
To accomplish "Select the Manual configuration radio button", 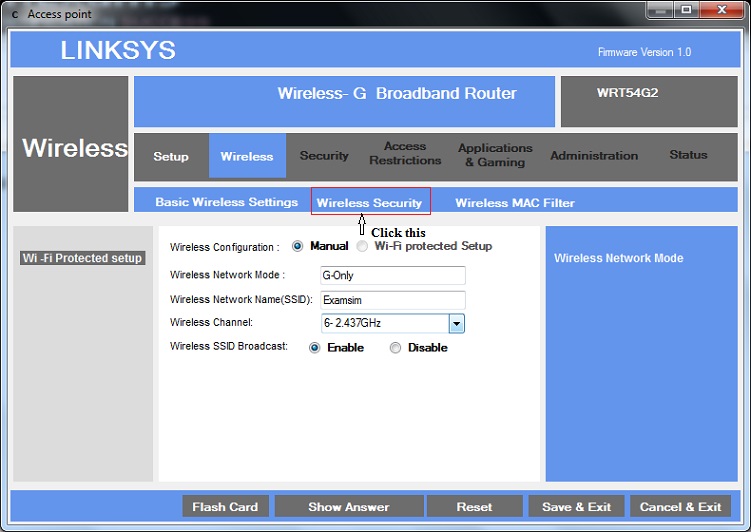I will (x=297, y=246).
